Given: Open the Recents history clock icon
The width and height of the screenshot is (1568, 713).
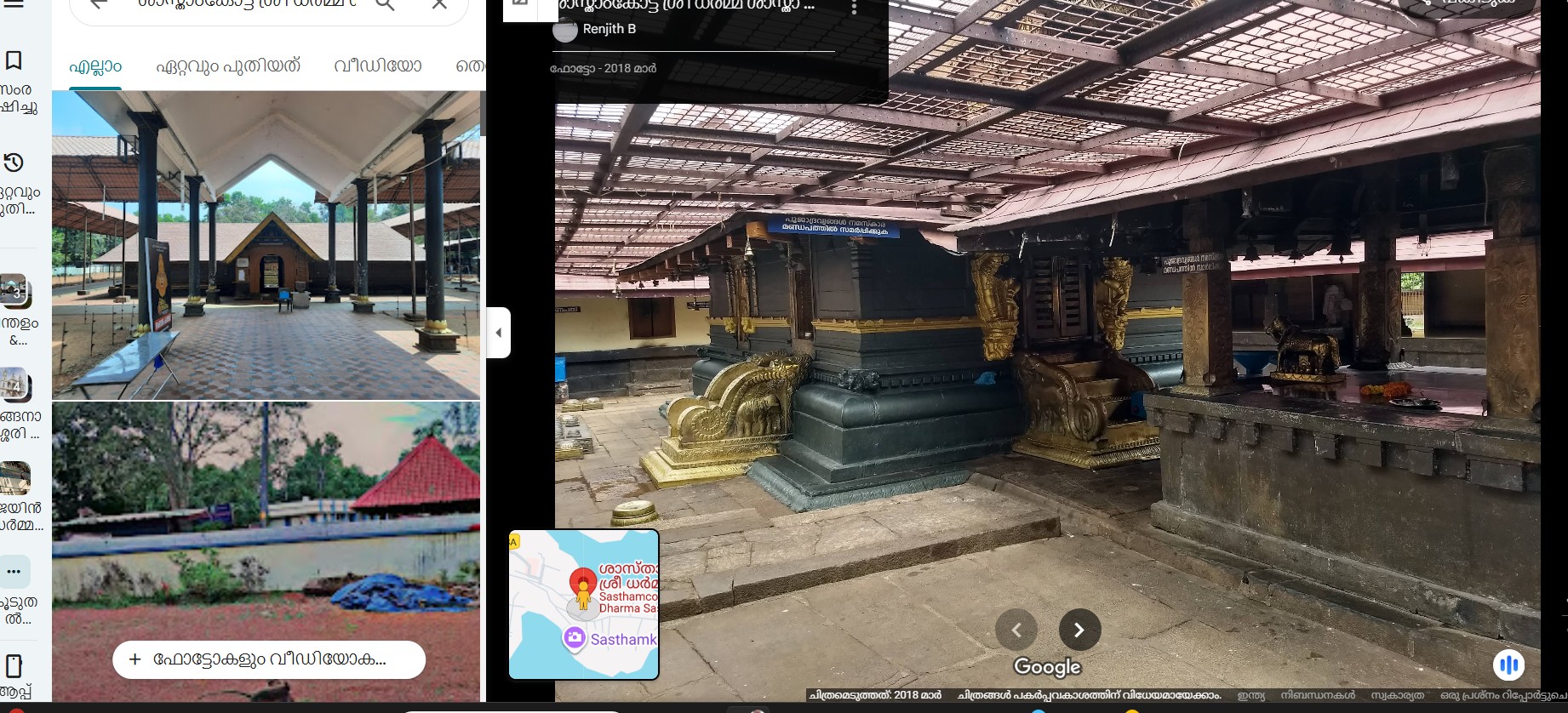Looking at the screenshot, I should 14,163.
